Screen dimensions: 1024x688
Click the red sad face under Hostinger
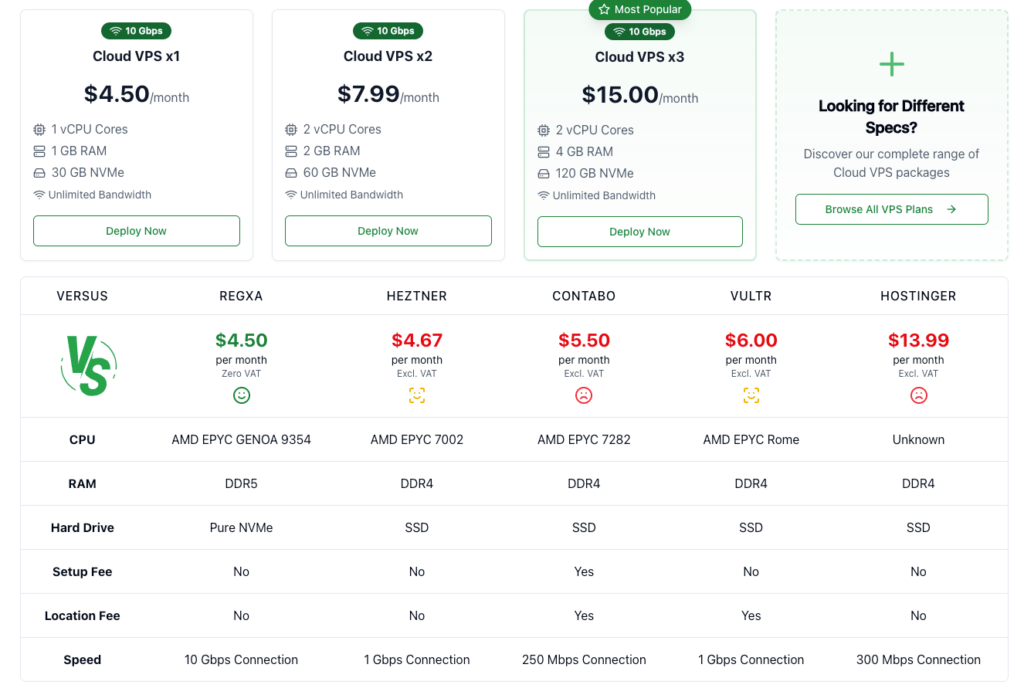(918, 396)
